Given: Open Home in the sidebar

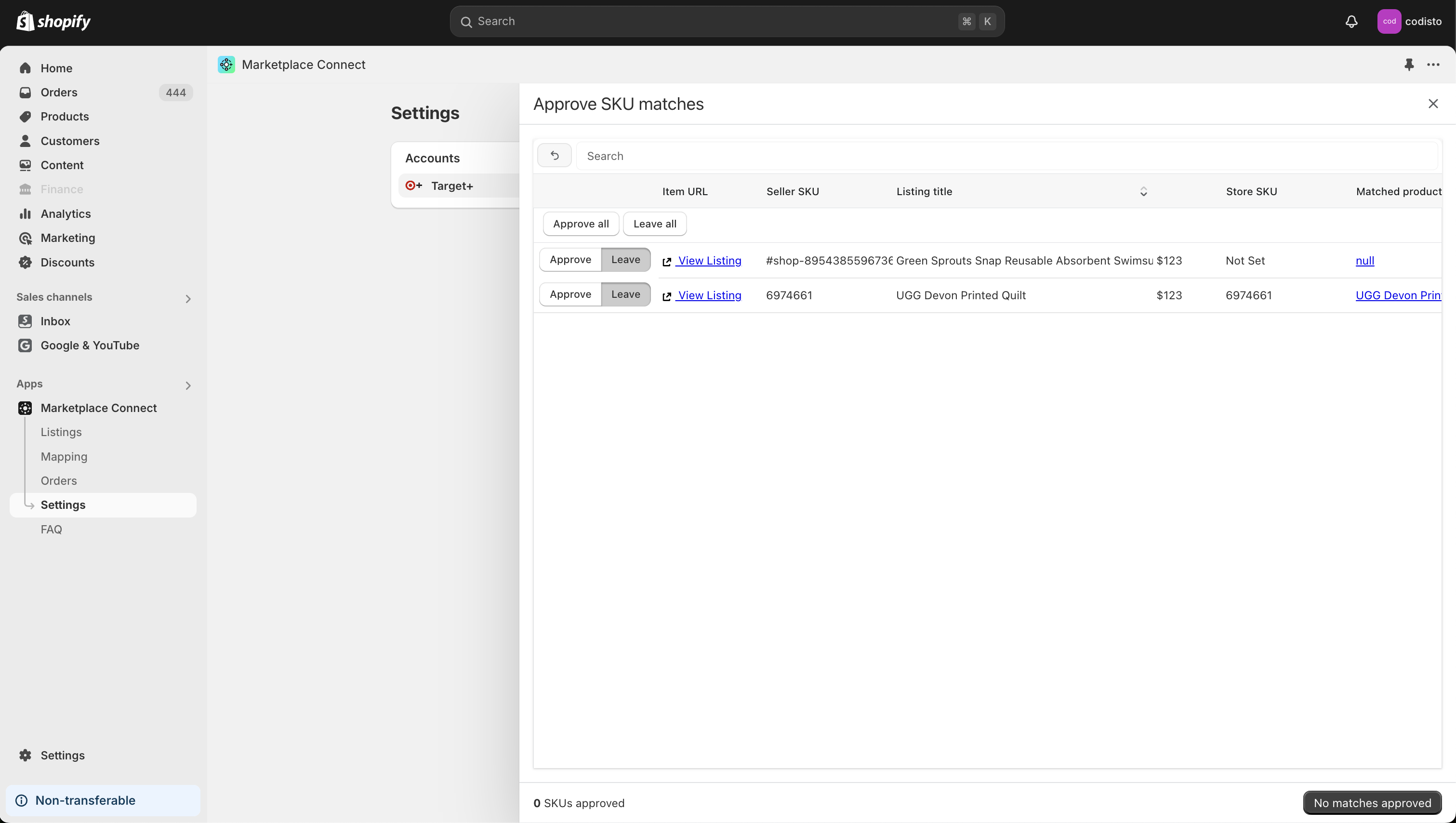Looking at the screenshot, I should (103, 68).
